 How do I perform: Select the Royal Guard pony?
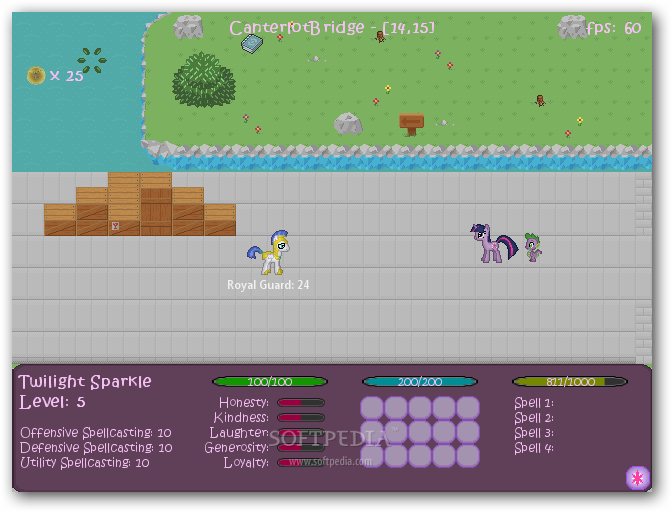coord(269,253)
